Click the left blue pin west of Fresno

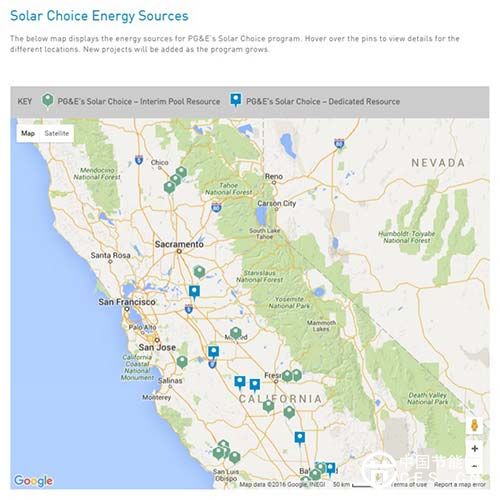(x=240, y=383)
